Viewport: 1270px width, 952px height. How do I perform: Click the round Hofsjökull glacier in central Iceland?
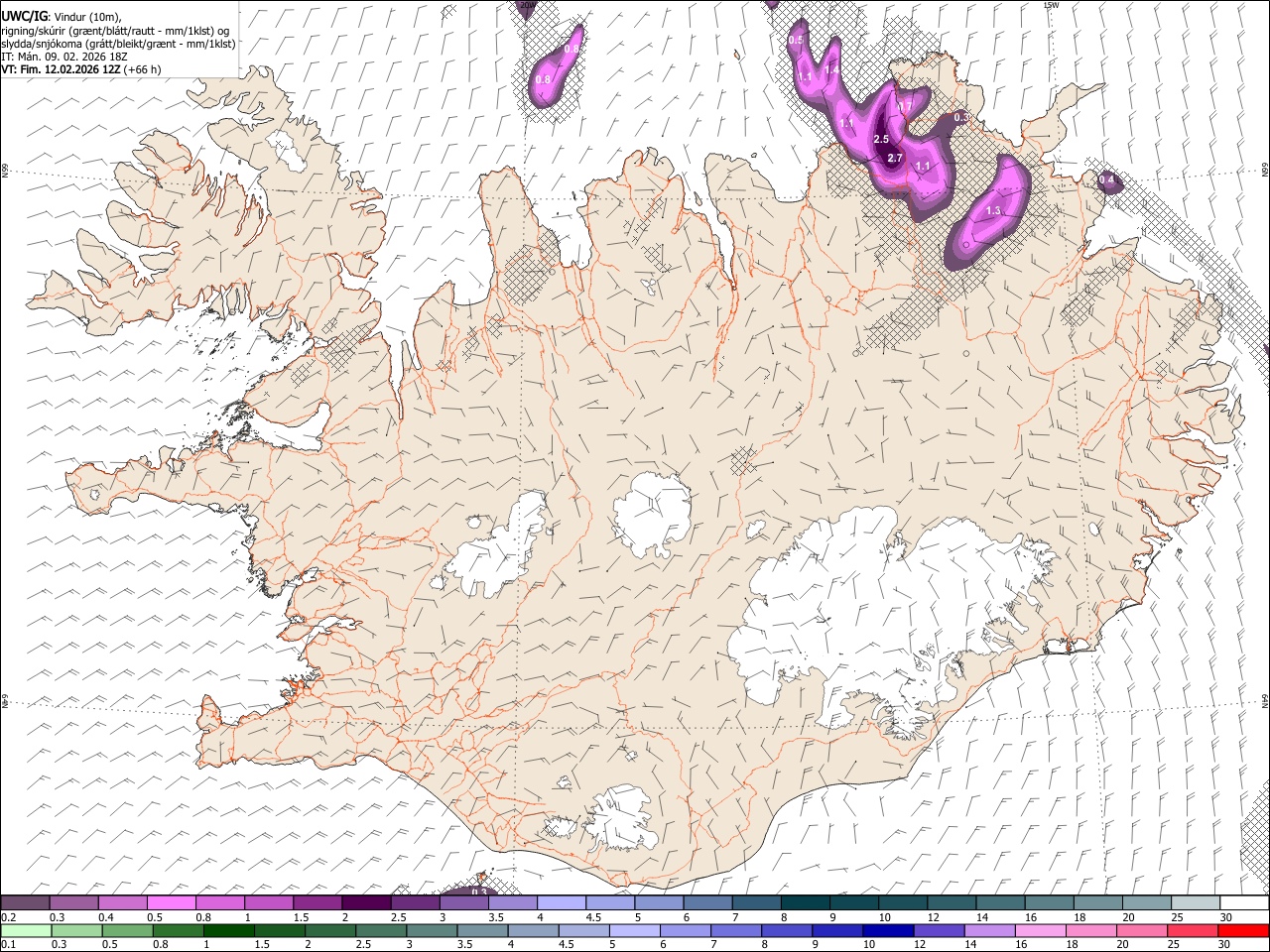tap(652, 514)
